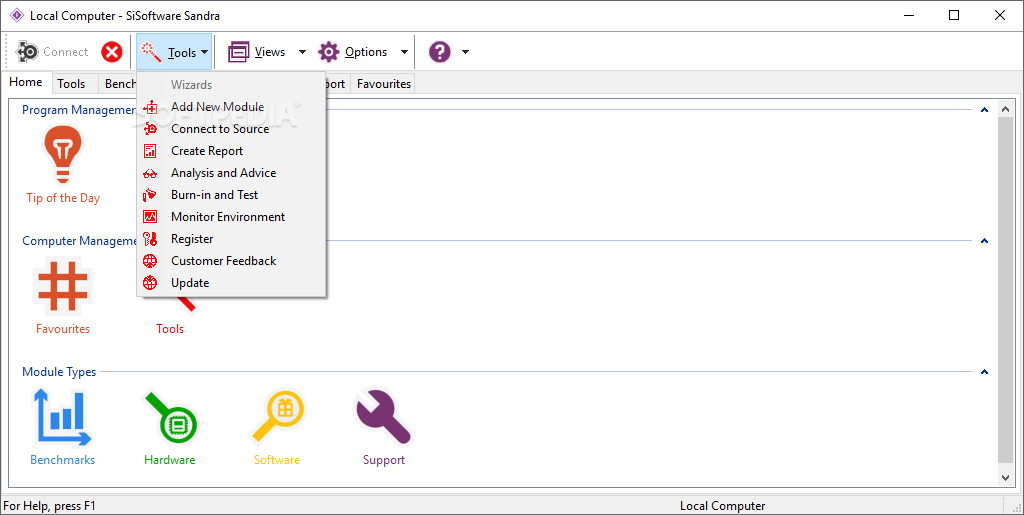Click the Register thermometer icon
The height and width of the screenshot is (515, 1024).
(x=150, y=239)
